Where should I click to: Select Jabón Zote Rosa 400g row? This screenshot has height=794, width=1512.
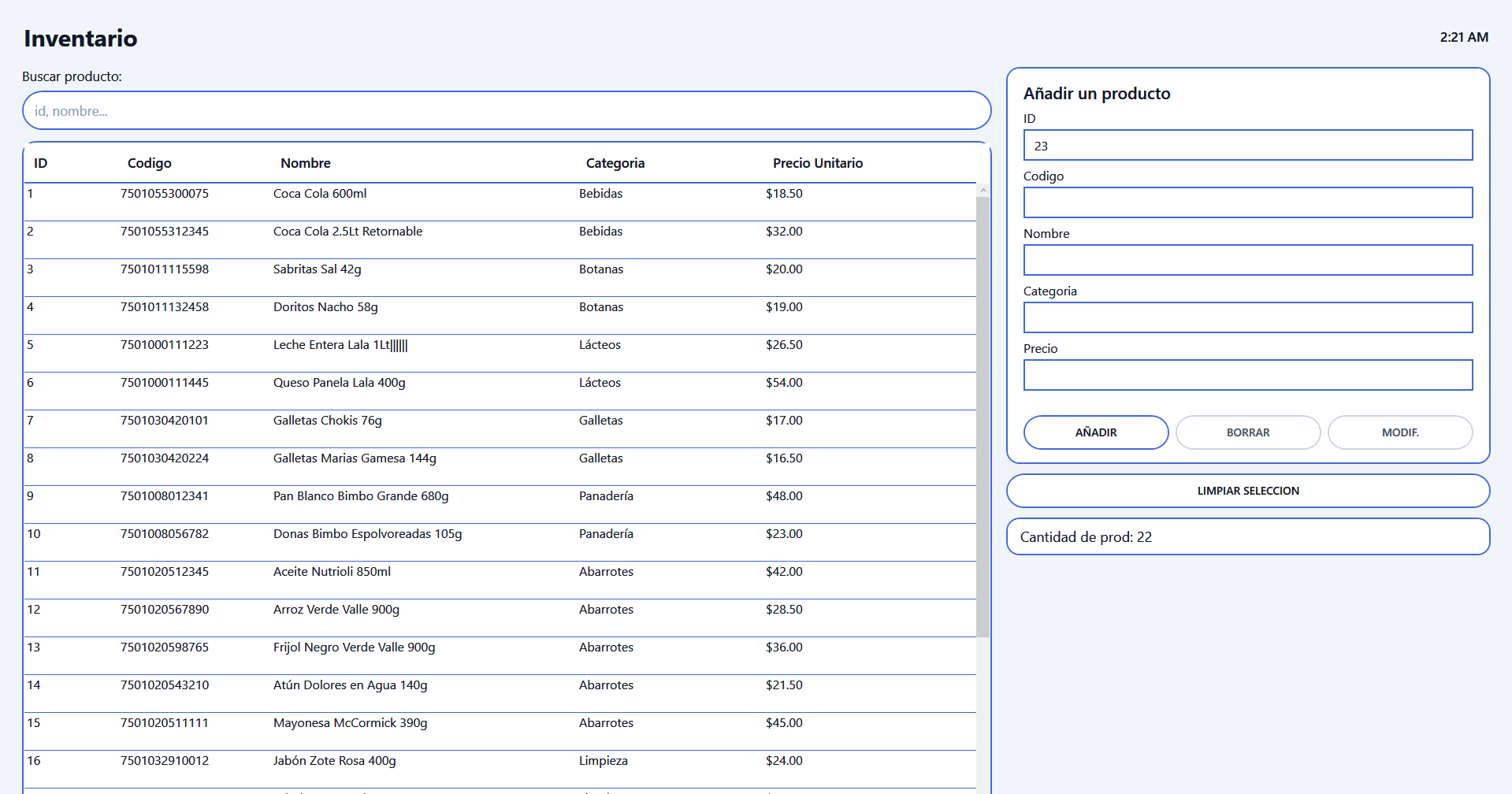point(500,770)
